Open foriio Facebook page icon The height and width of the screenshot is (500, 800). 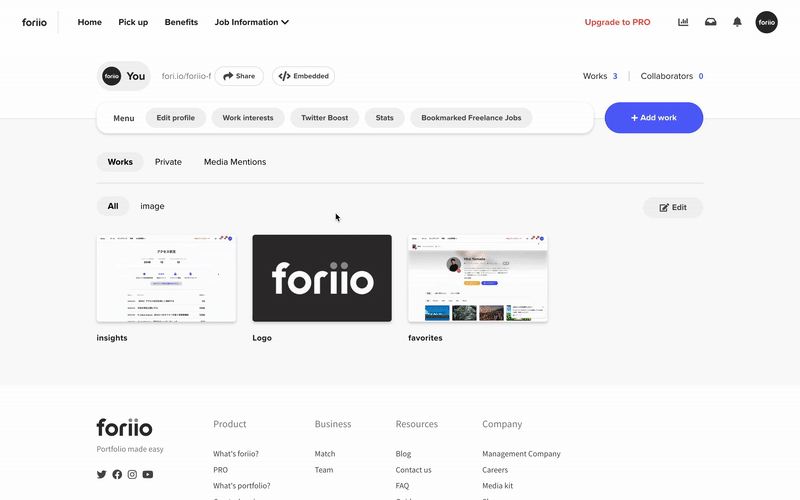click(x=117, y=474)
